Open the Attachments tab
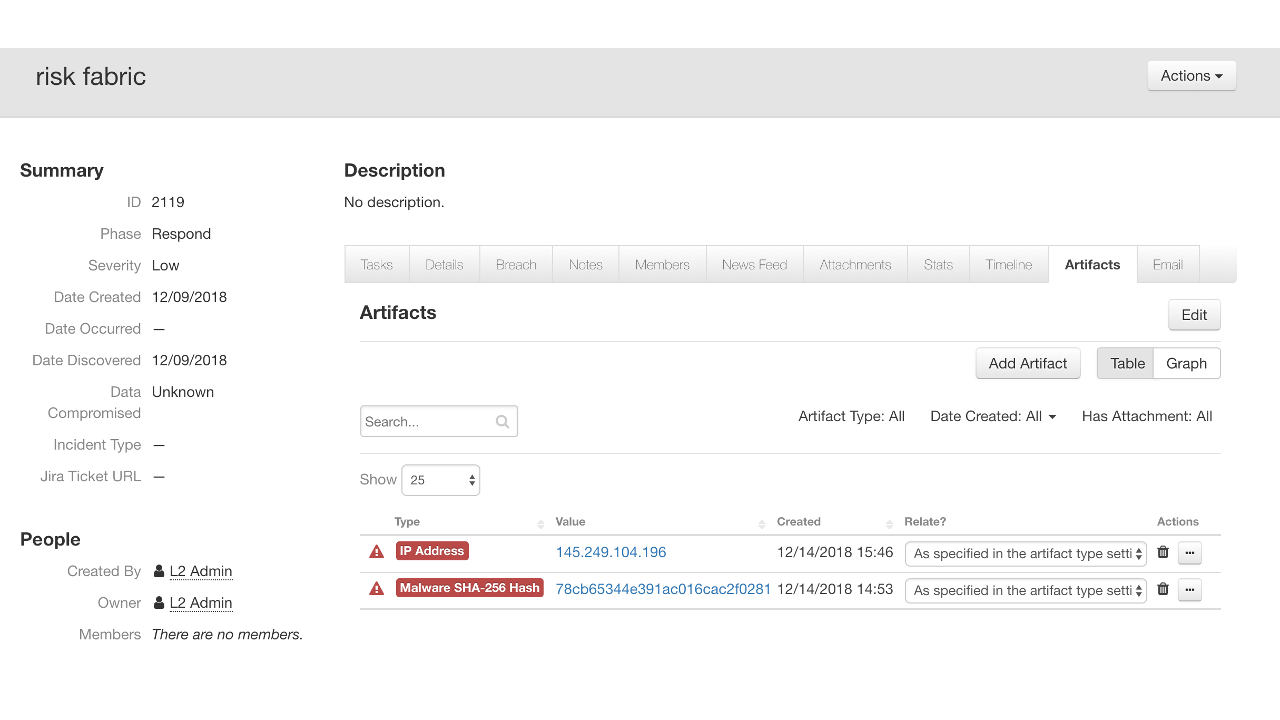 [x=855, y=264]
